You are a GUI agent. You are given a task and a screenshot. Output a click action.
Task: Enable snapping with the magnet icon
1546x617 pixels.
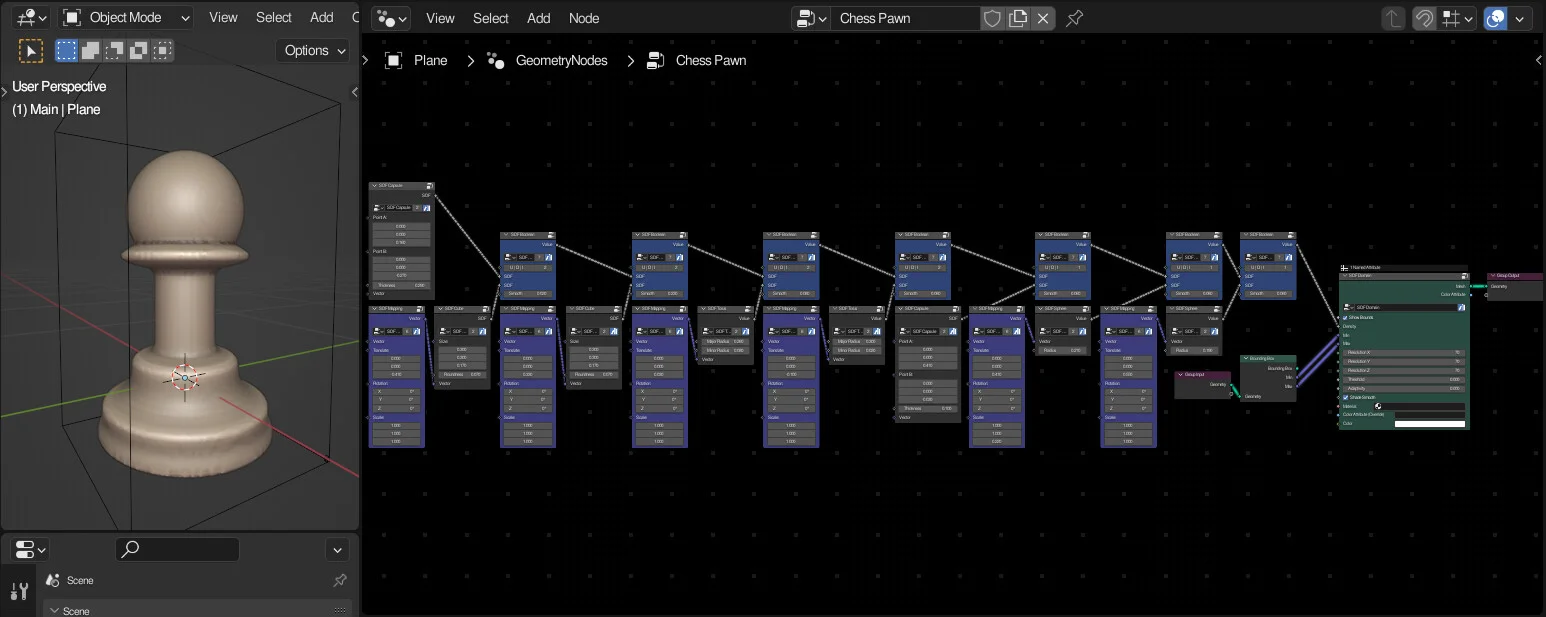point(1424,18)
